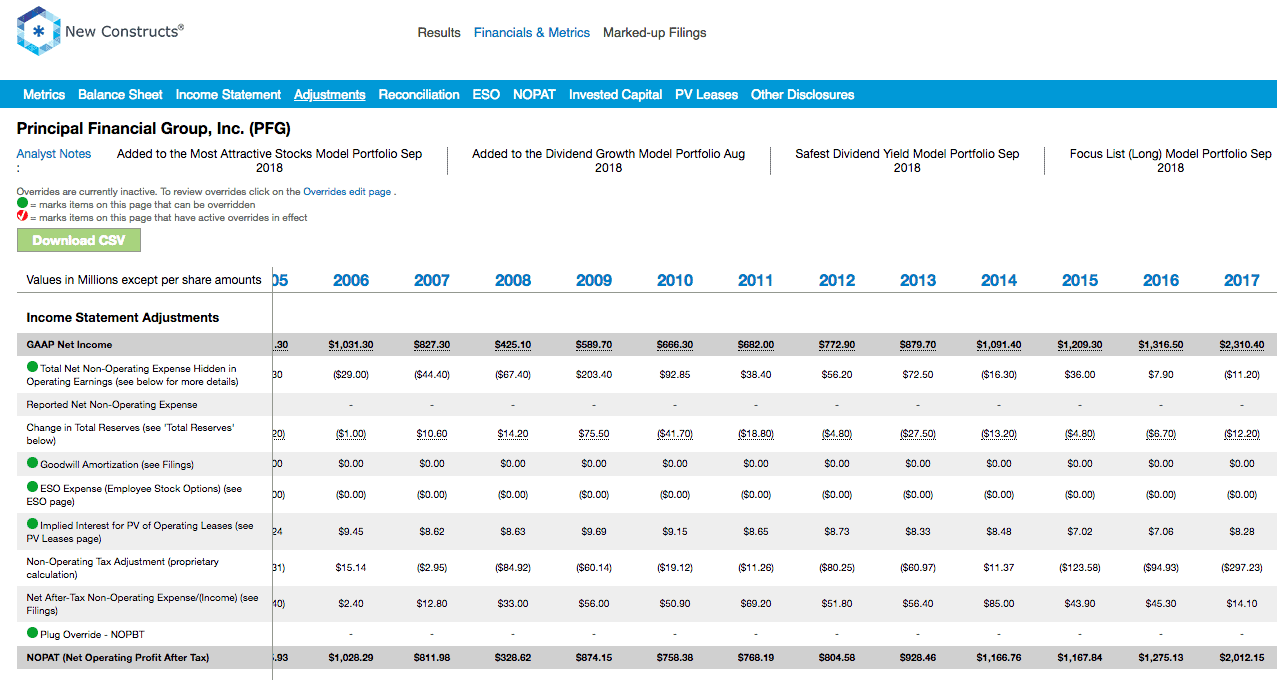1277x680 pixels.
Task: Click GAAP Net Income value $425.10
Action: (x=513, y=345)
